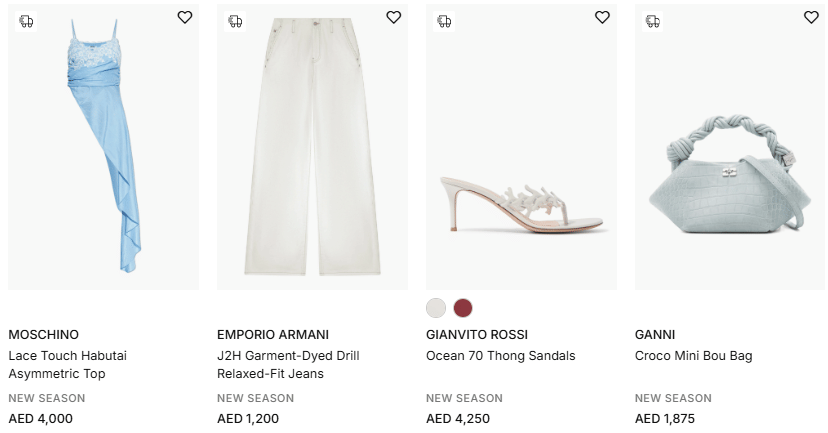The image size is (828, 433).
Task: Add Moschino asymmetric top to wishlist
Action: coord(185,17)
